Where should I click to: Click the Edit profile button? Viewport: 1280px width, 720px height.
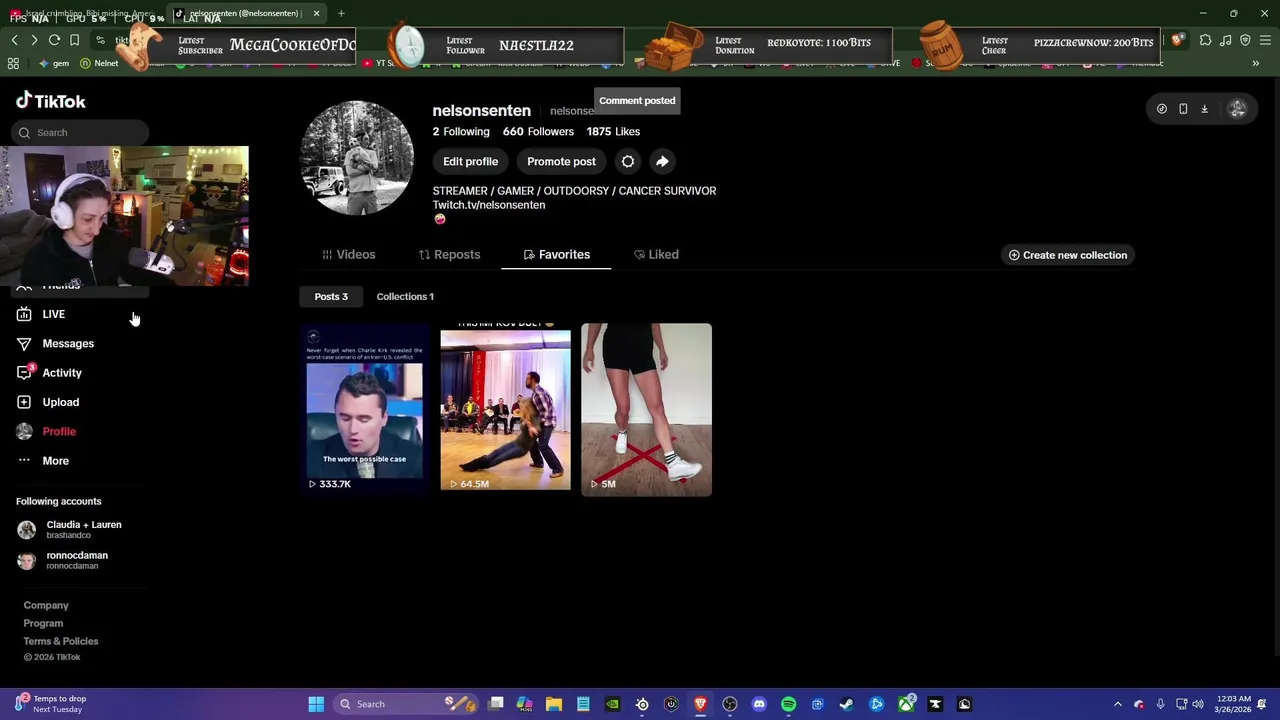tap(470, 161)
